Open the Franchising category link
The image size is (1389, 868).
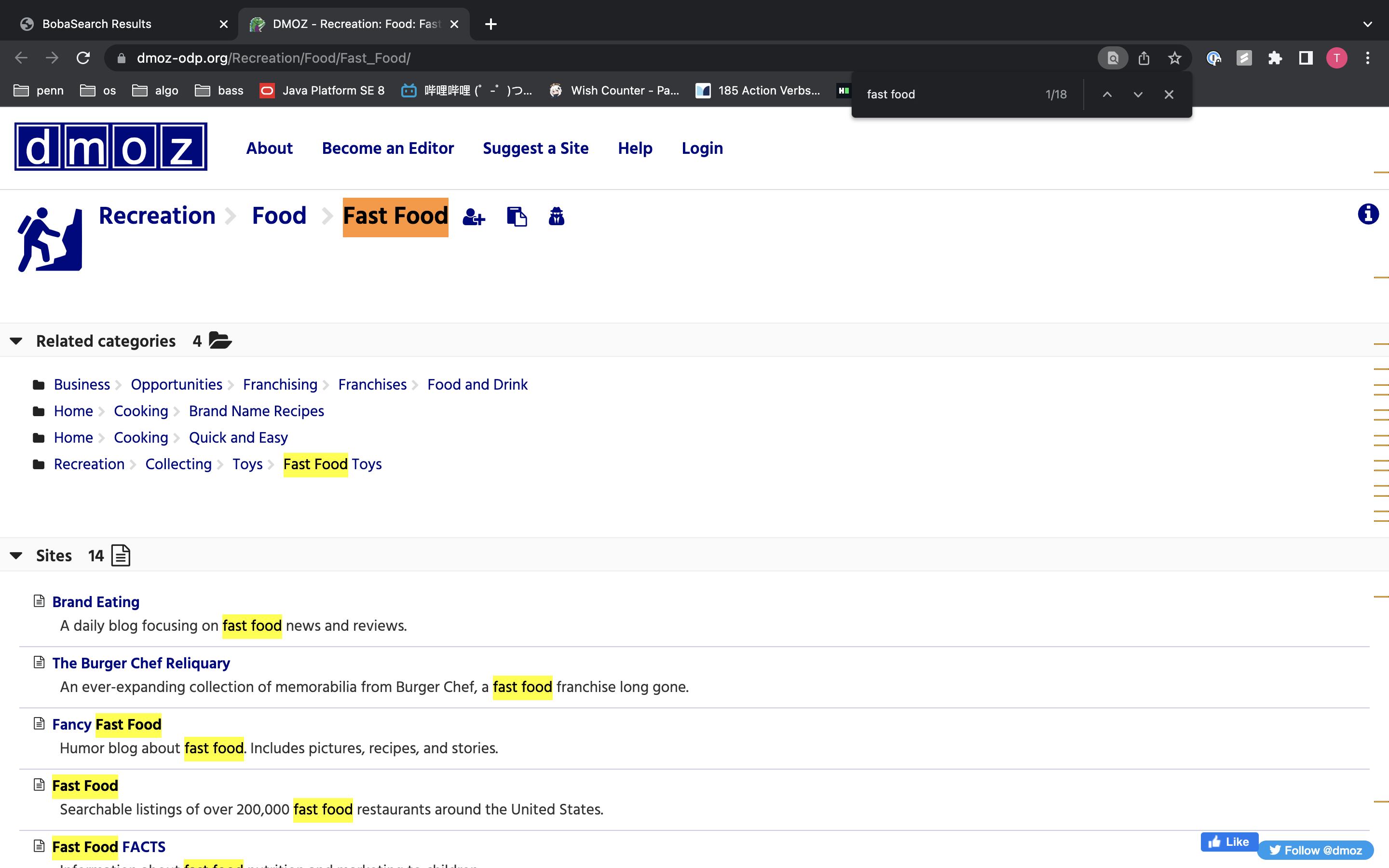coord(280,385)
